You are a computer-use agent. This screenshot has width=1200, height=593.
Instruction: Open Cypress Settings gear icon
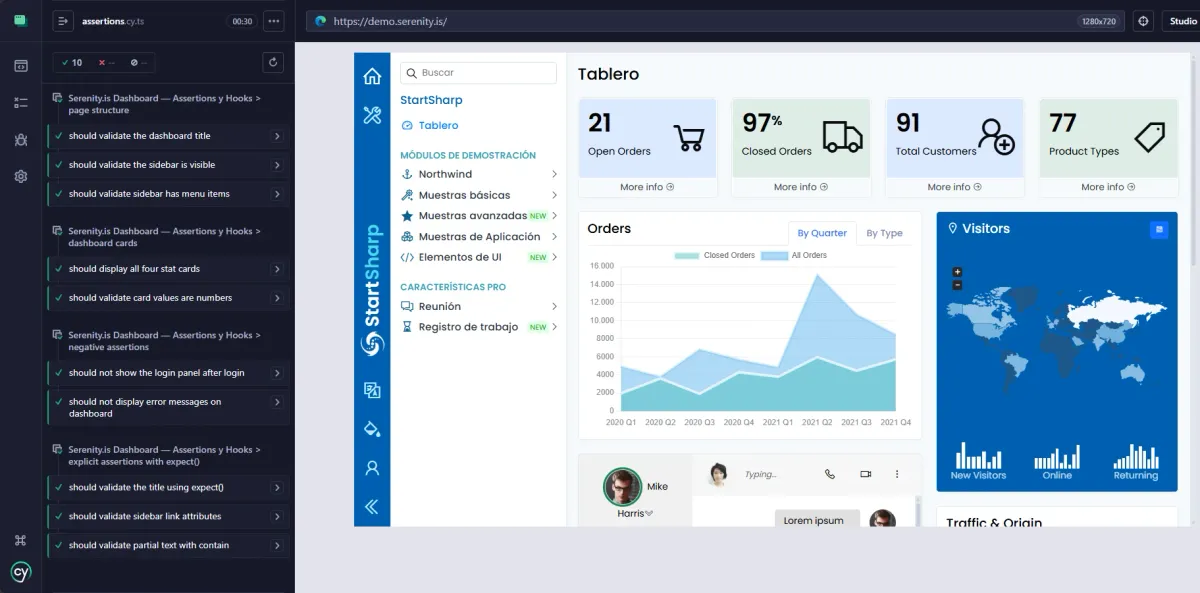coord(21,176)
